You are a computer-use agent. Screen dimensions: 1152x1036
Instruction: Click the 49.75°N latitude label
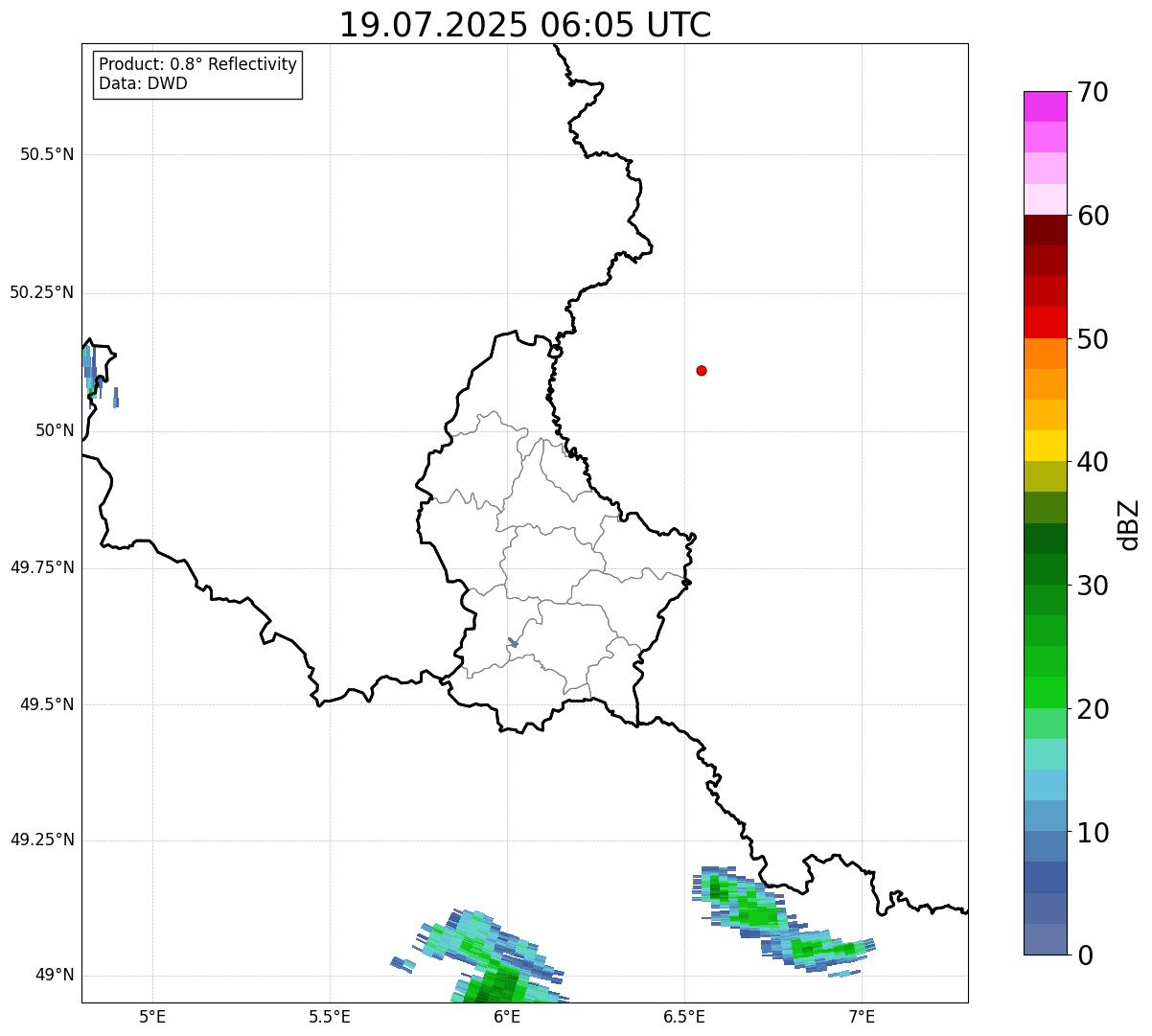(x=42, y=567)
